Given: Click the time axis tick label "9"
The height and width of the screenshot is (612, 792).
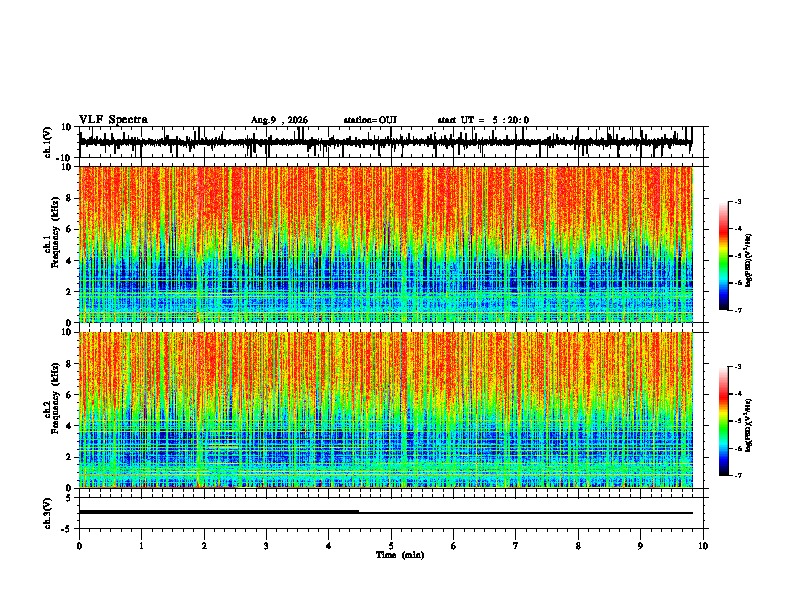Looking at the screenshot, I should pos(640,546).
